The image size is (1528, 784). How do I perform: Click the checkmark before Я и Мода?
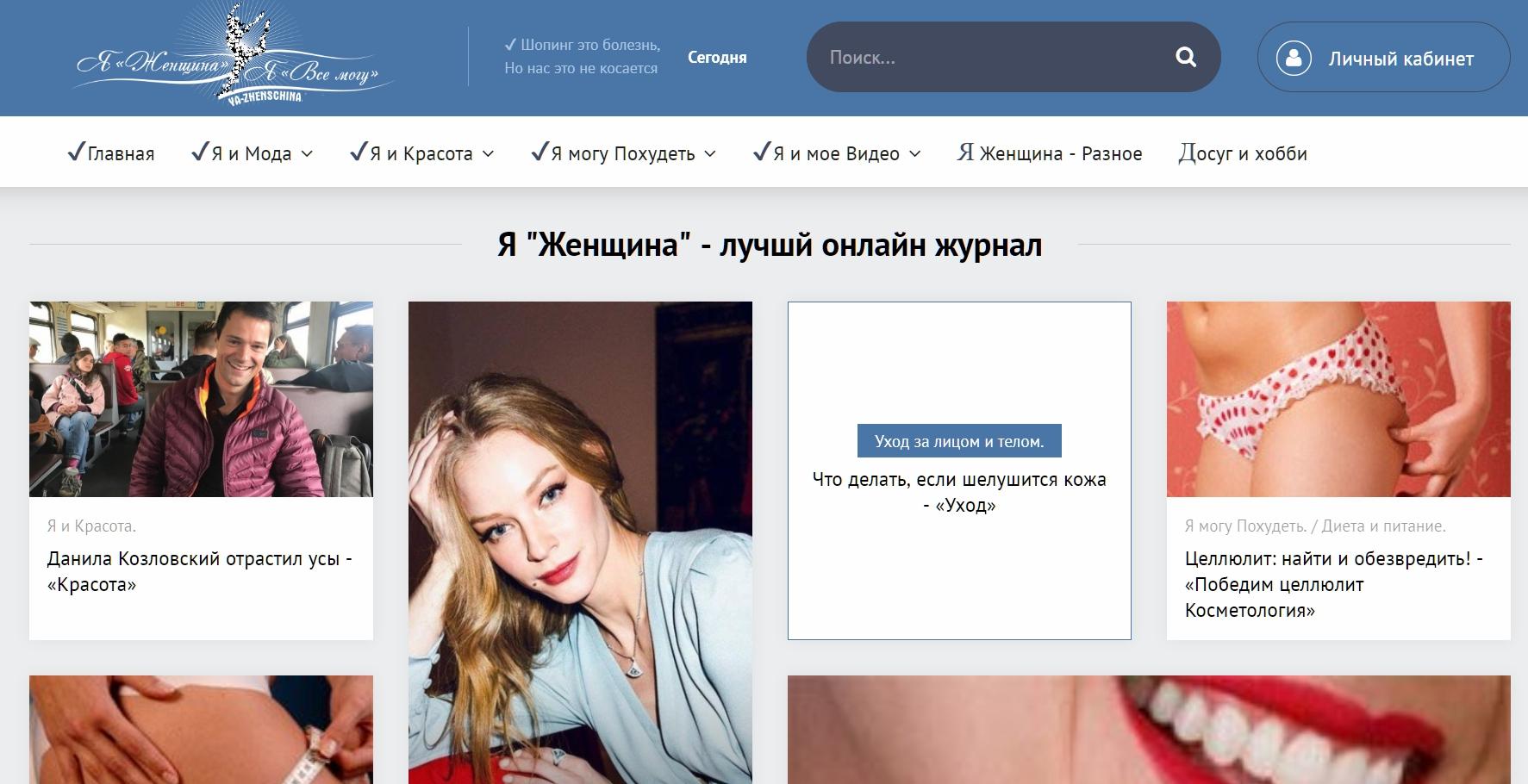(x=199, y=152)
